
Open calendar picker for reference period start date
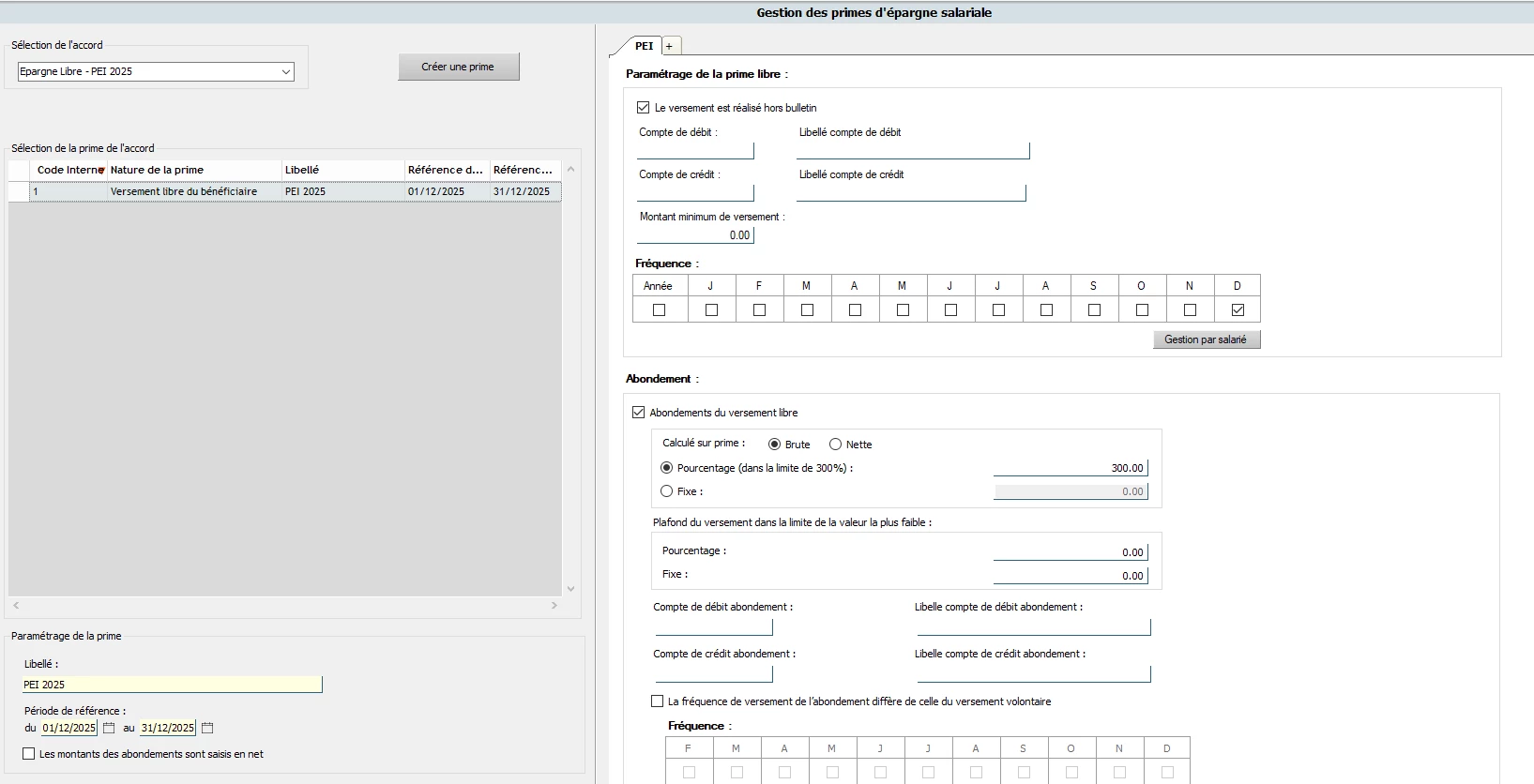(109, 728)
